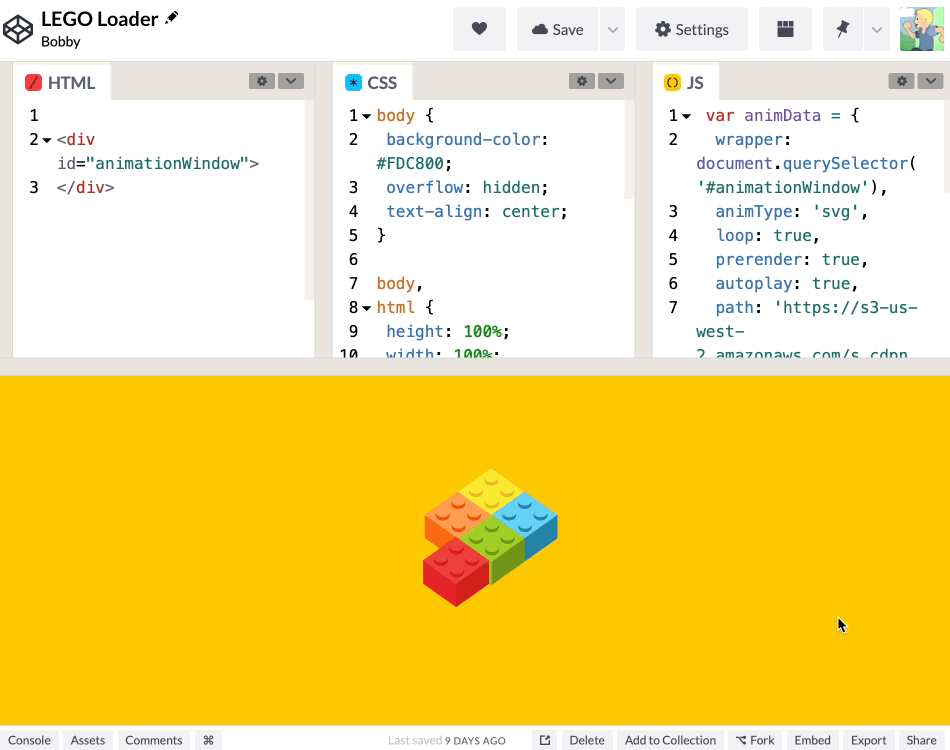Click 'loop: true,' line in JS editor

(768, 235)
